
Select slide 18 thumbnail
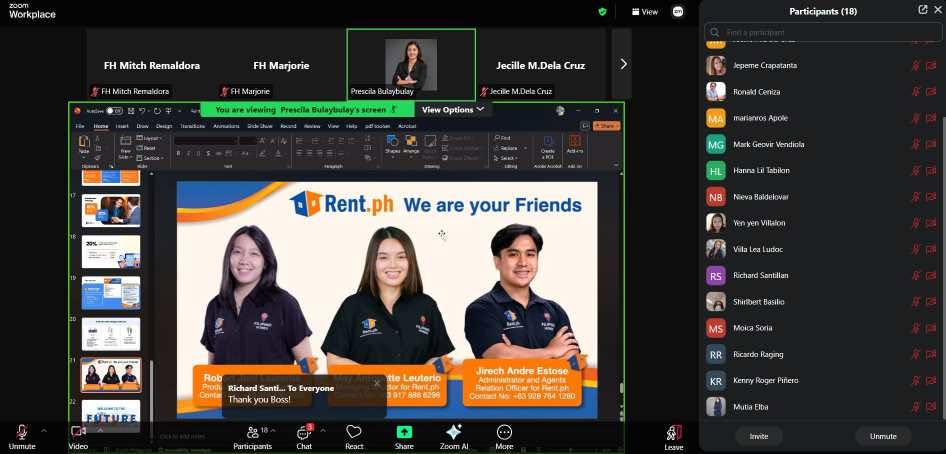pos(111,251)
